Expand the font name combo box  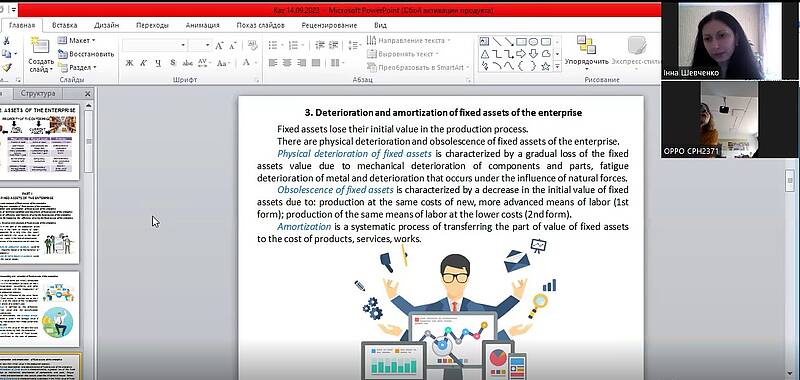tap(154, 45)
